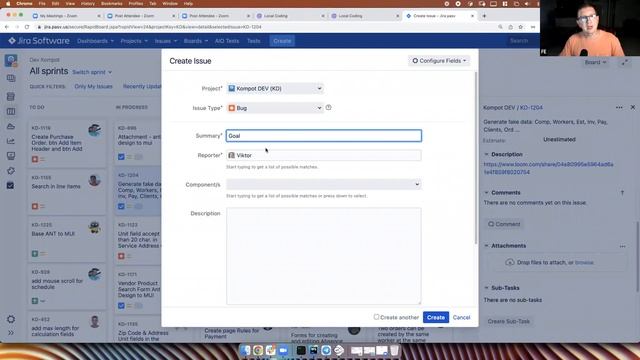Open the backlog icon in the sidebar

(x=11, y=96)
